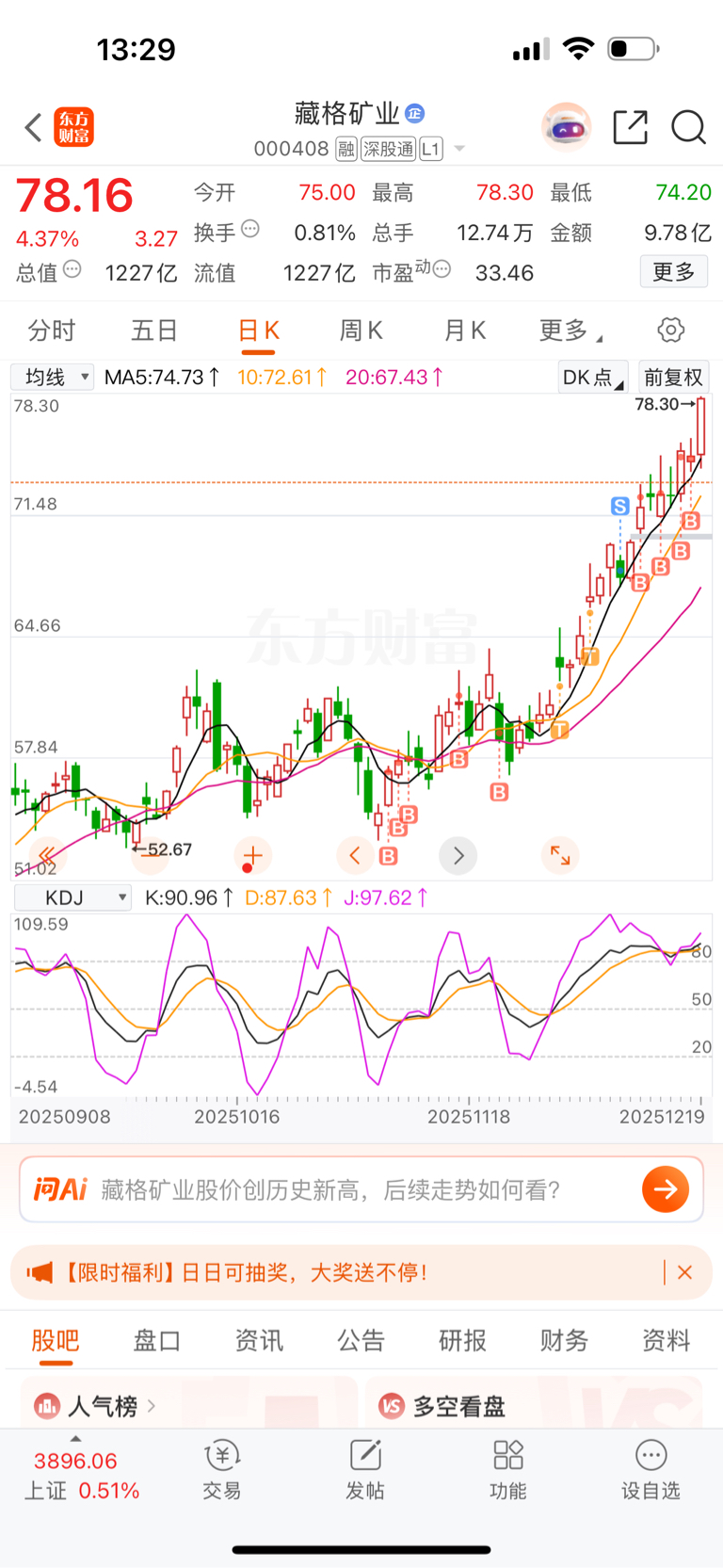Tap the 更多 quote details button

click(x=674, y=271)
